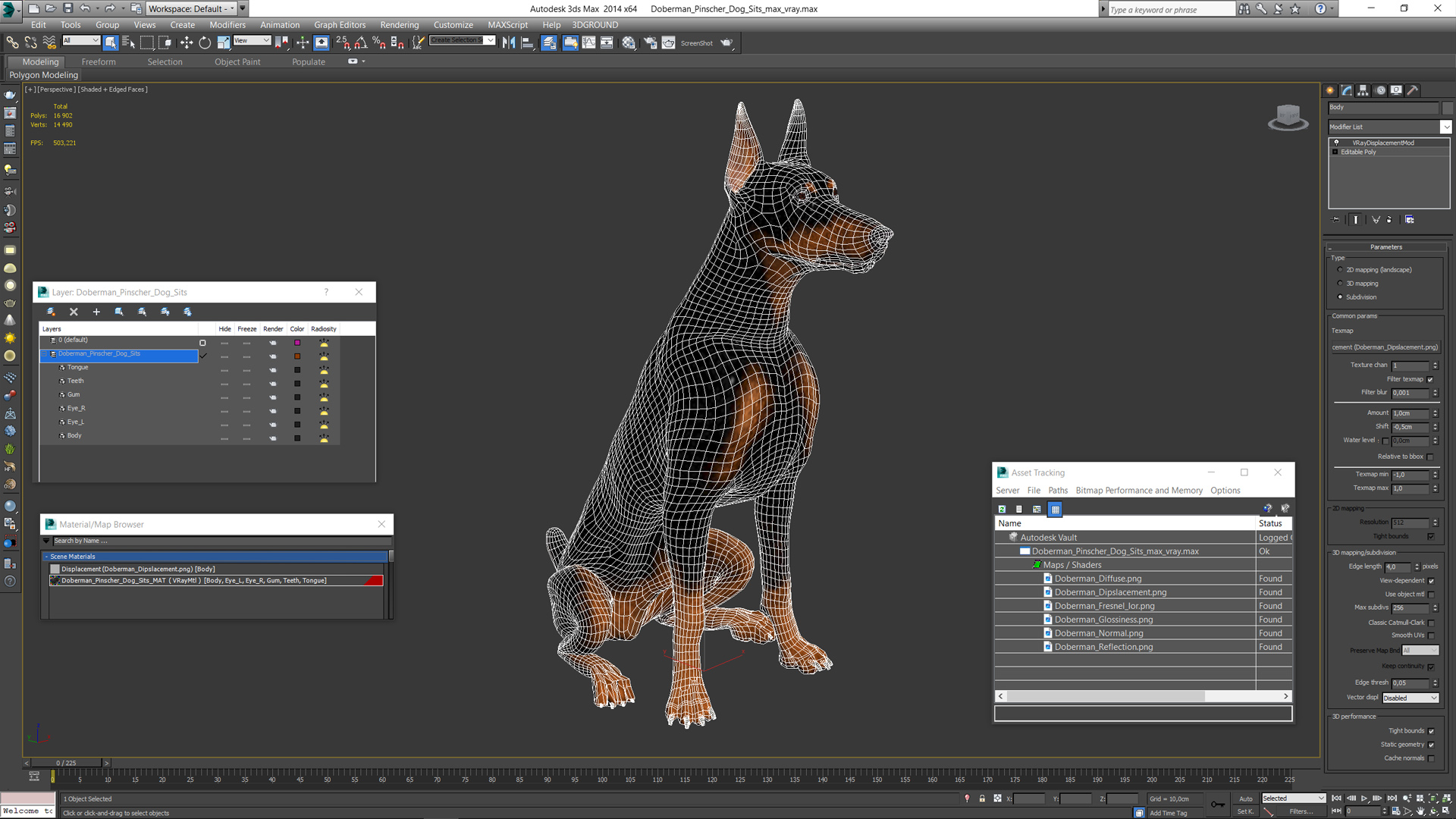Open the Render Setup icon
Image resolution: width=1456 pixels, height=819 pixels.
[x=650, y=42]
